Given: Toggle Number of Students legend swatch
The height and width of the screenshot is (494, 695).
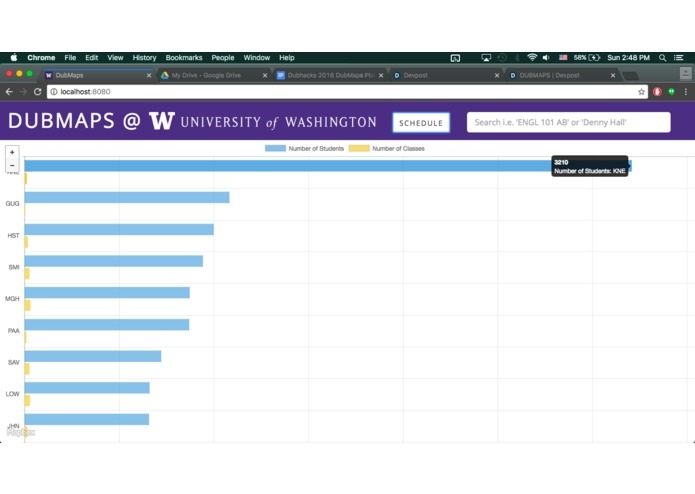Looking at the screenshot, I should point(275,148).
